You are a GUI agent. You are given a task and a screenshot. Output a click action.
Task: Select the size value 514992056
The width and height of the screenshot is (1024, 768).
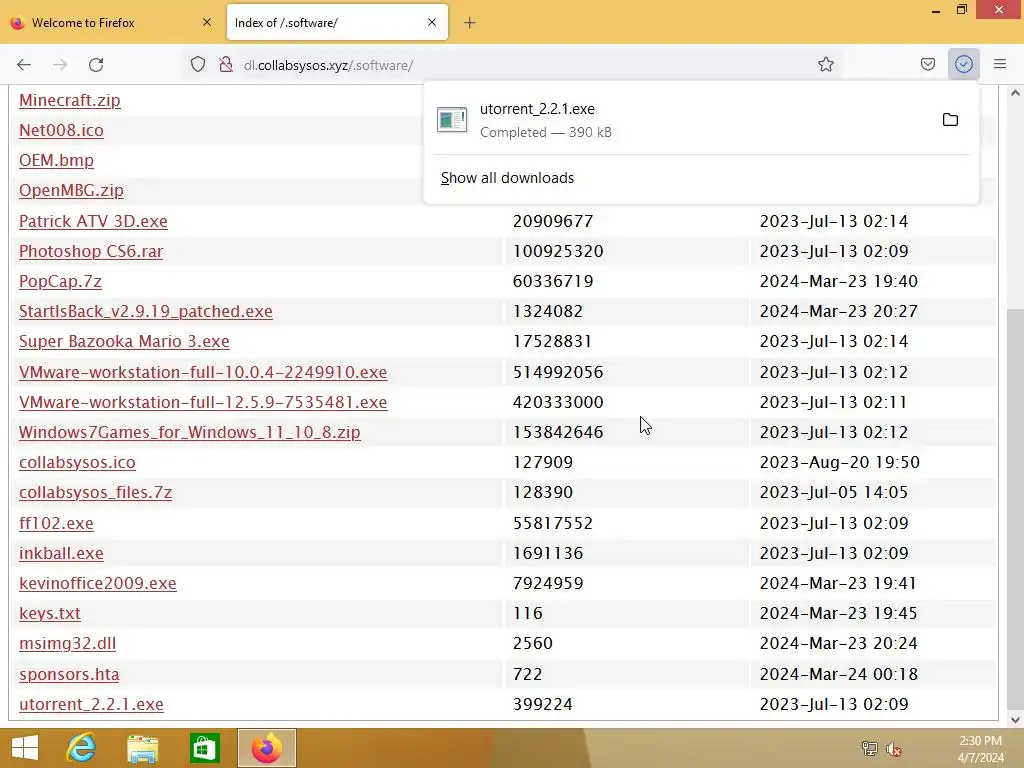click(558, 372)
